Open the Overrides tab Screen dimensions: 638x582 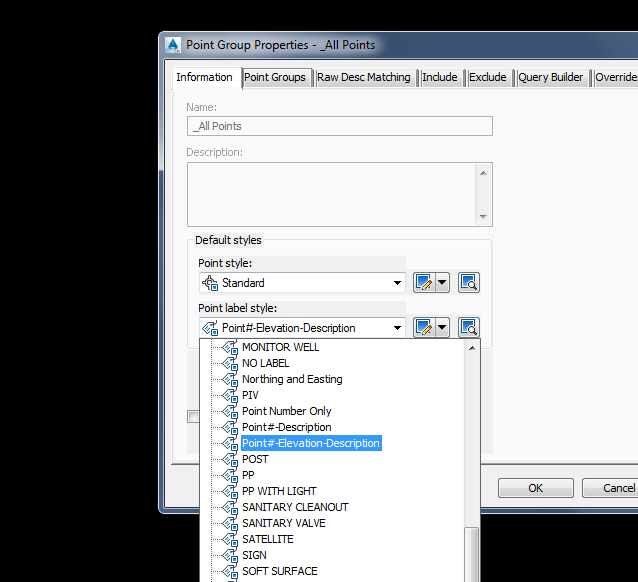click(x=615, y=77)
